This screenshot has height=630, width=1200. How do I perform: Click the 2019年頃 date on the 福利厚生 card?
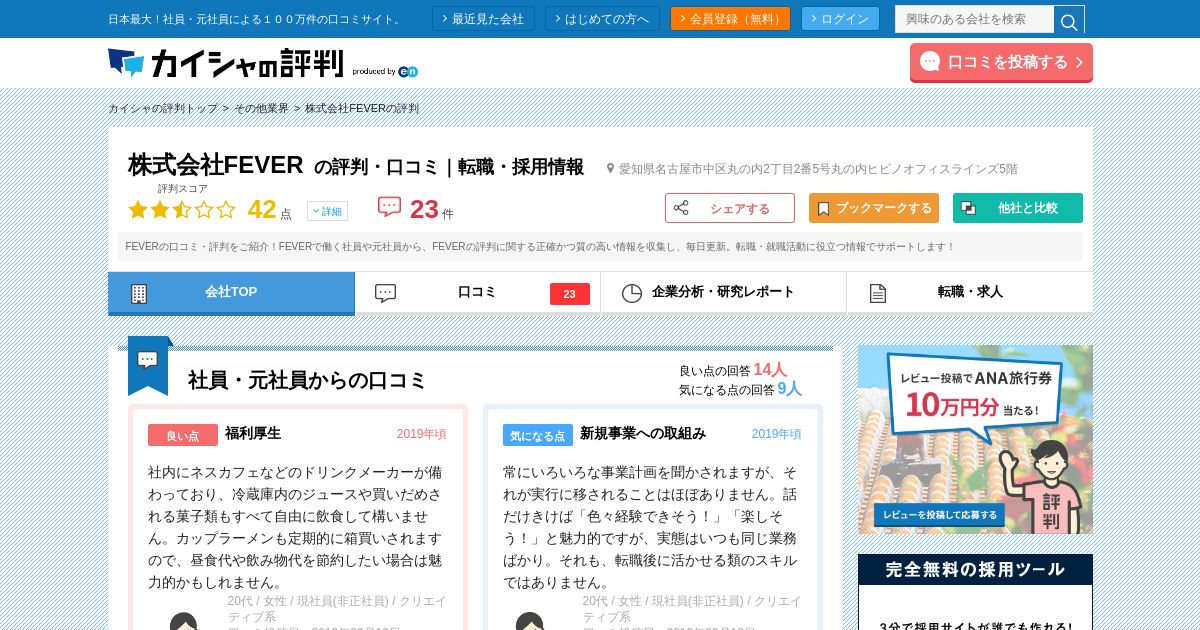pos(422,434)
